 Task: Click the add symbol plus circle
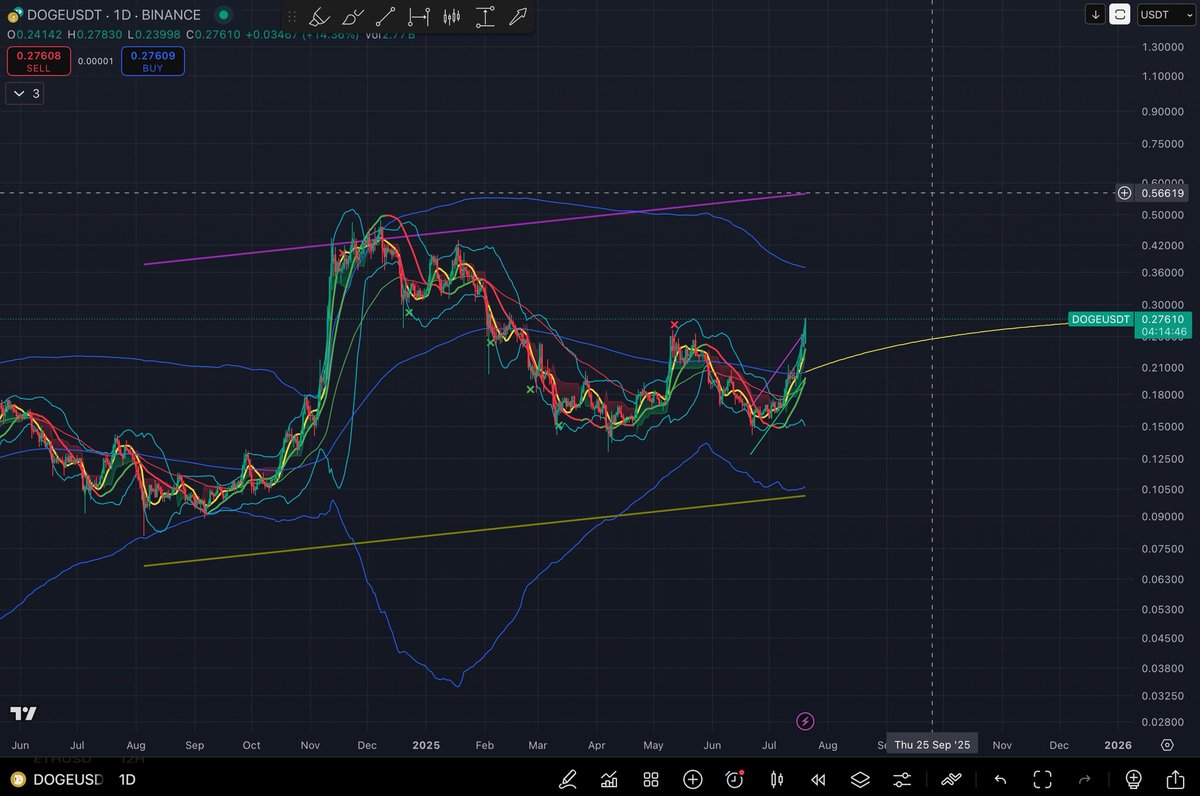point(692,779)
